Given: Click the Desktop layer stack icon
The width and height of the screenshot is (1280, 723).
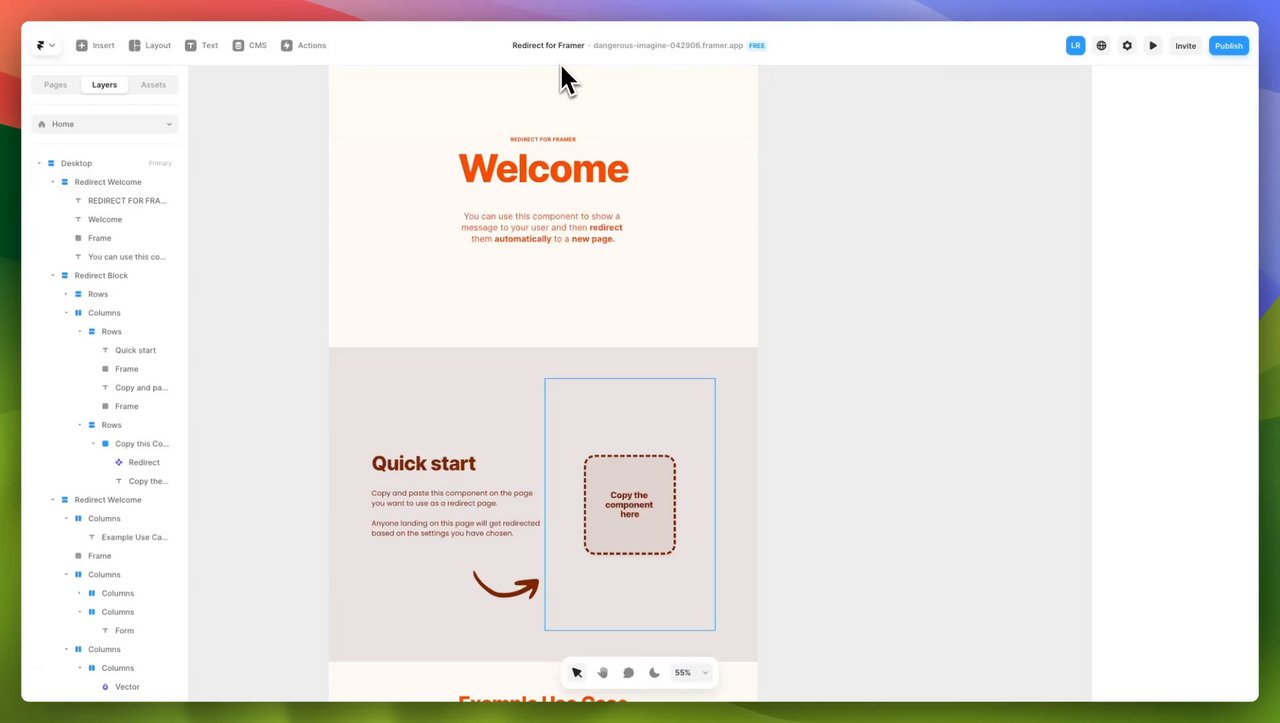Looking at the screenshot, I should 51,163.
